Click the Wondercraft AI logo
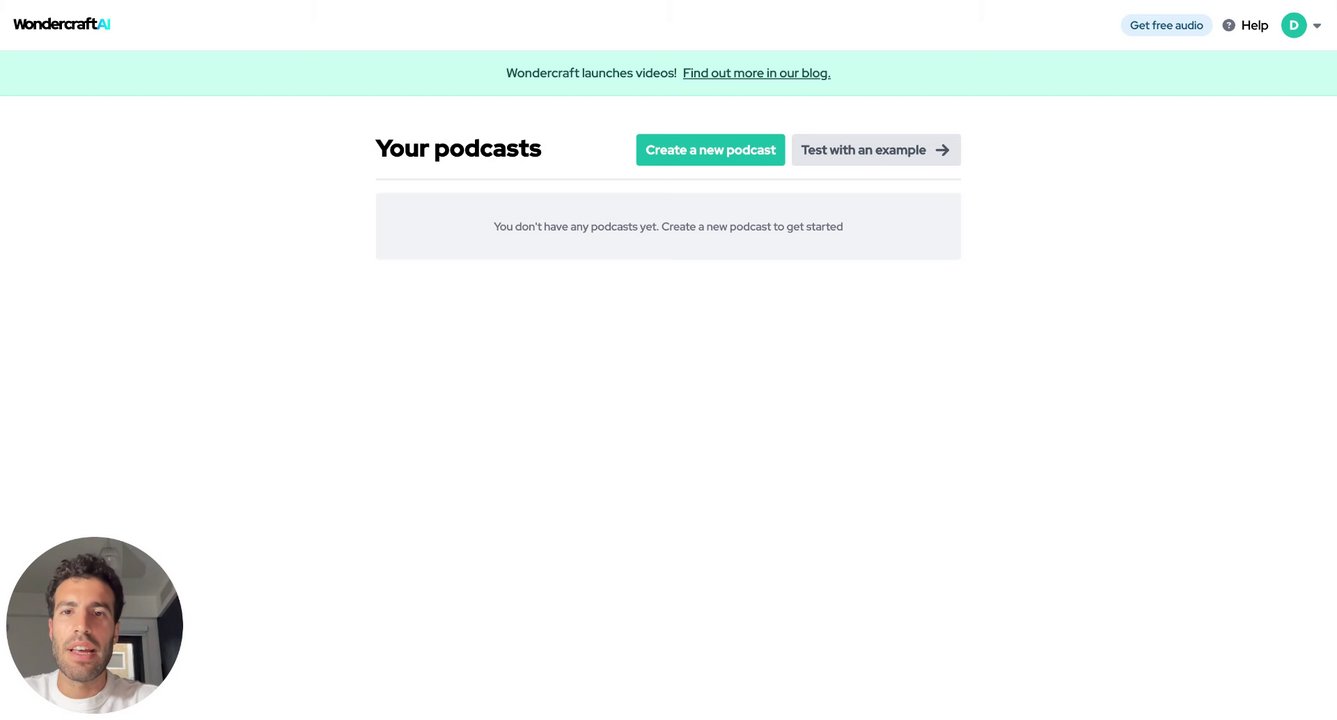 62,24
